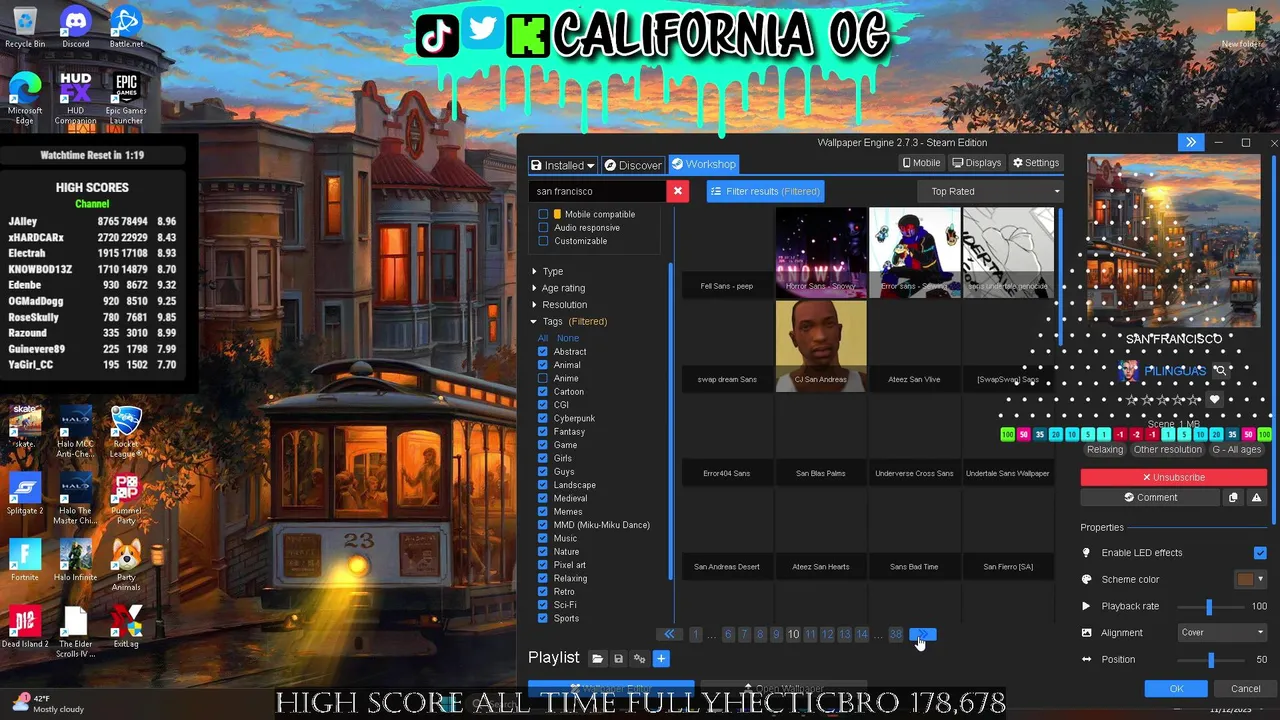The image size is (1280, 720).
Task: Favorite the wallpaper using the heart icon
Action: click(x=1214, y=400)
